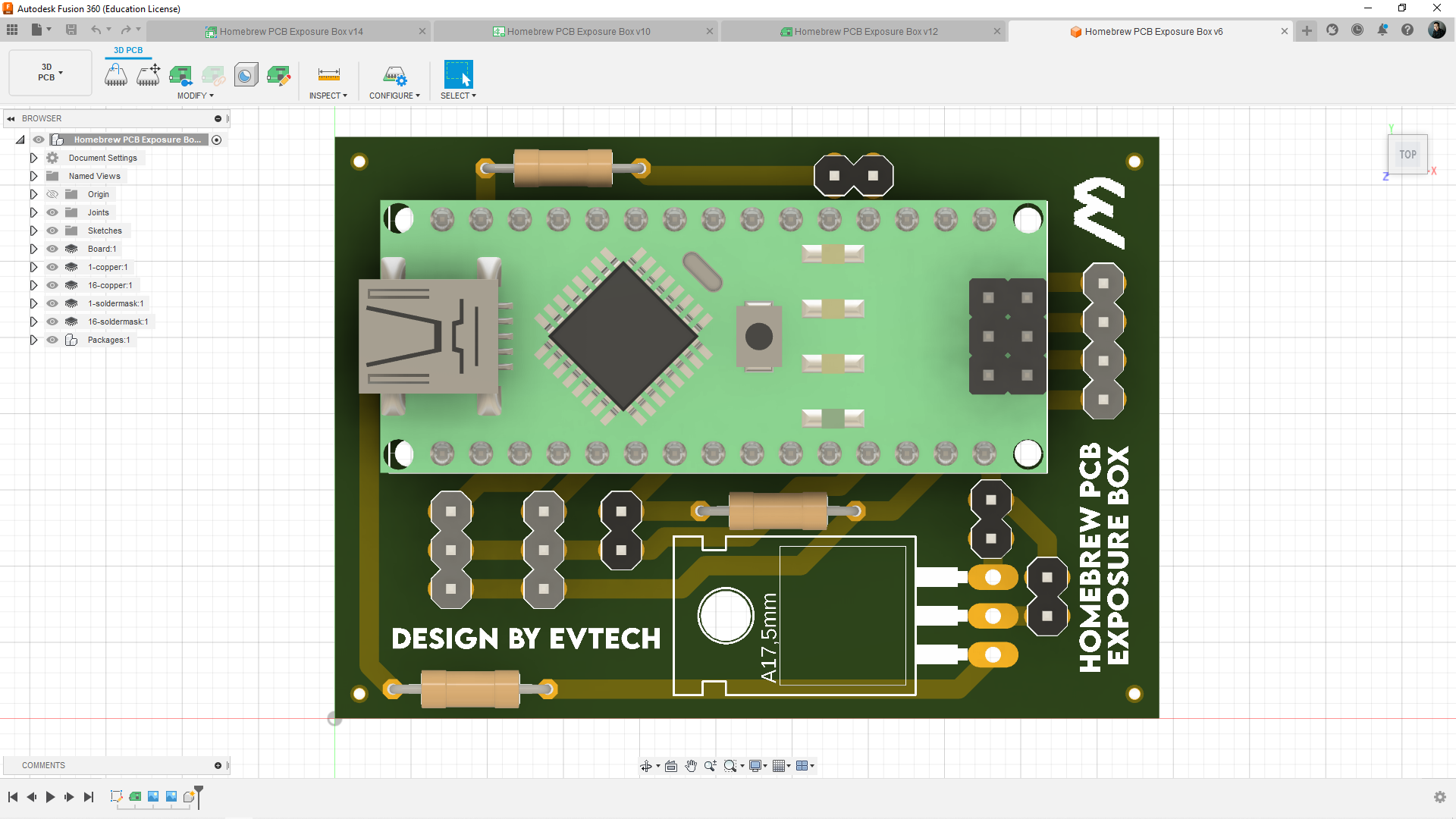Hide the Board:1 item via eye icon
Screen dimensions: 1456x819
click(52, 249)
